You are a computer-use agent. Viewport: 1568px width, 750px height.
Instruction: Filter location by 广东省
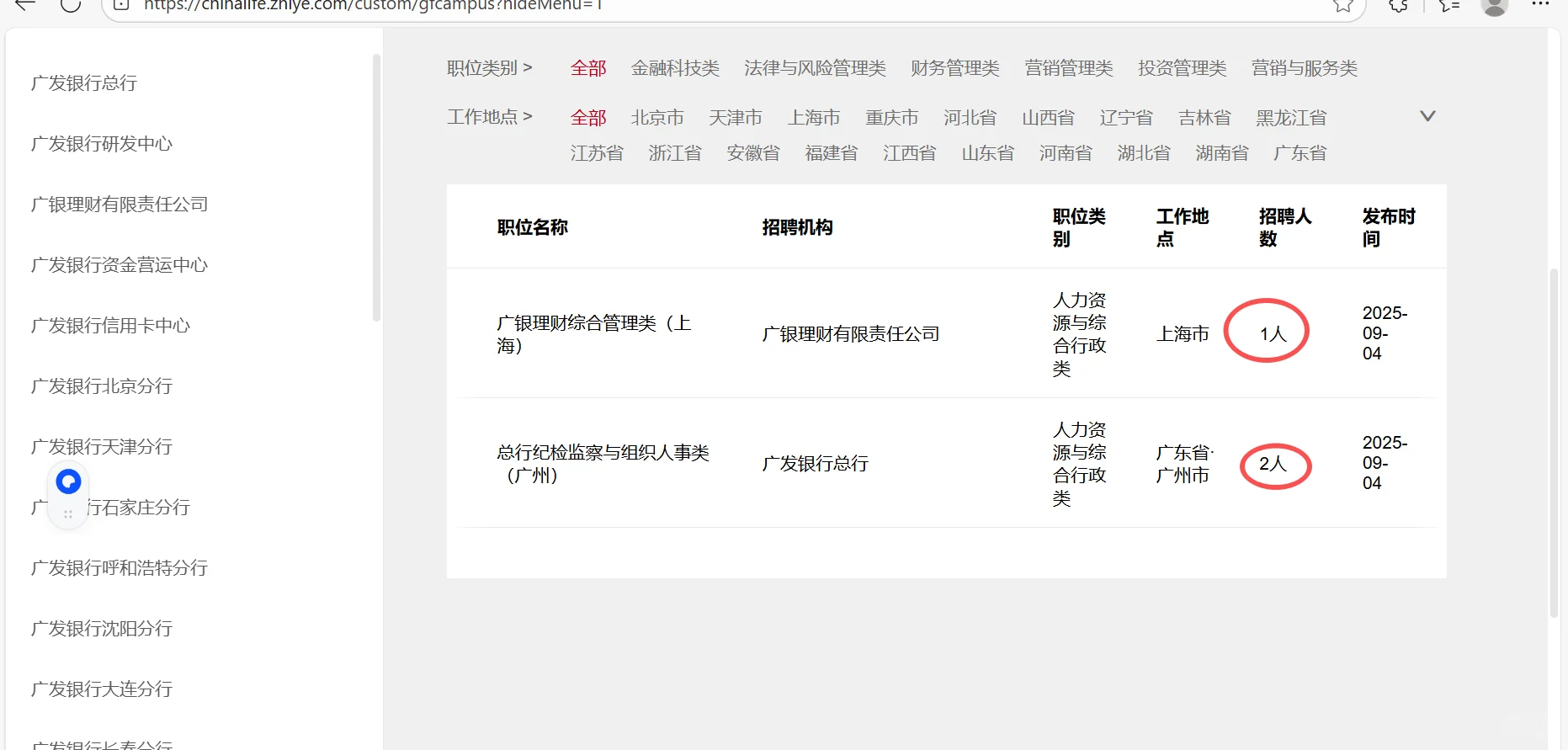click(1300, 153)
